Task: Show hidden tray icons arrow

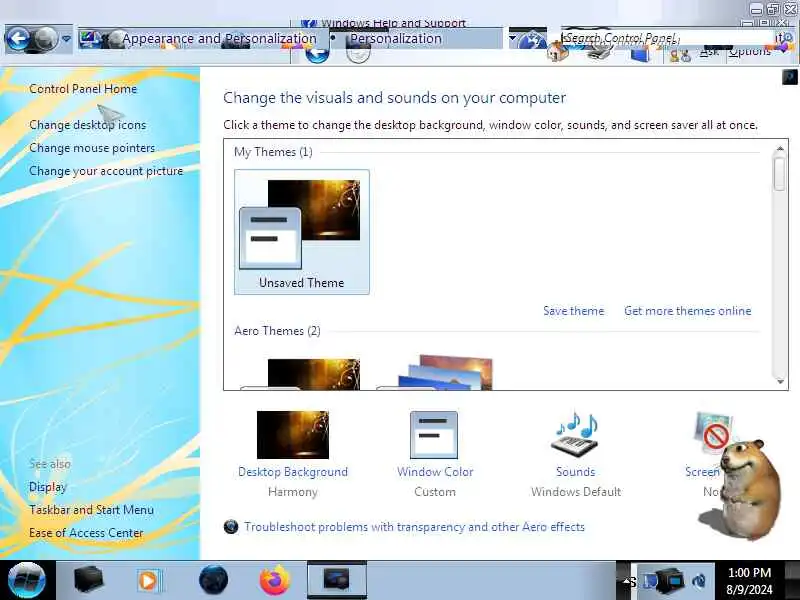Action: (x=625, y=581)
